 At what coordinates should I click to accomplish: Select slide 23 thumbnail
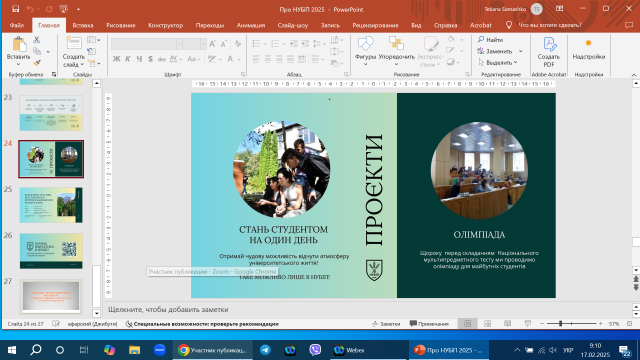pos(51,113)
